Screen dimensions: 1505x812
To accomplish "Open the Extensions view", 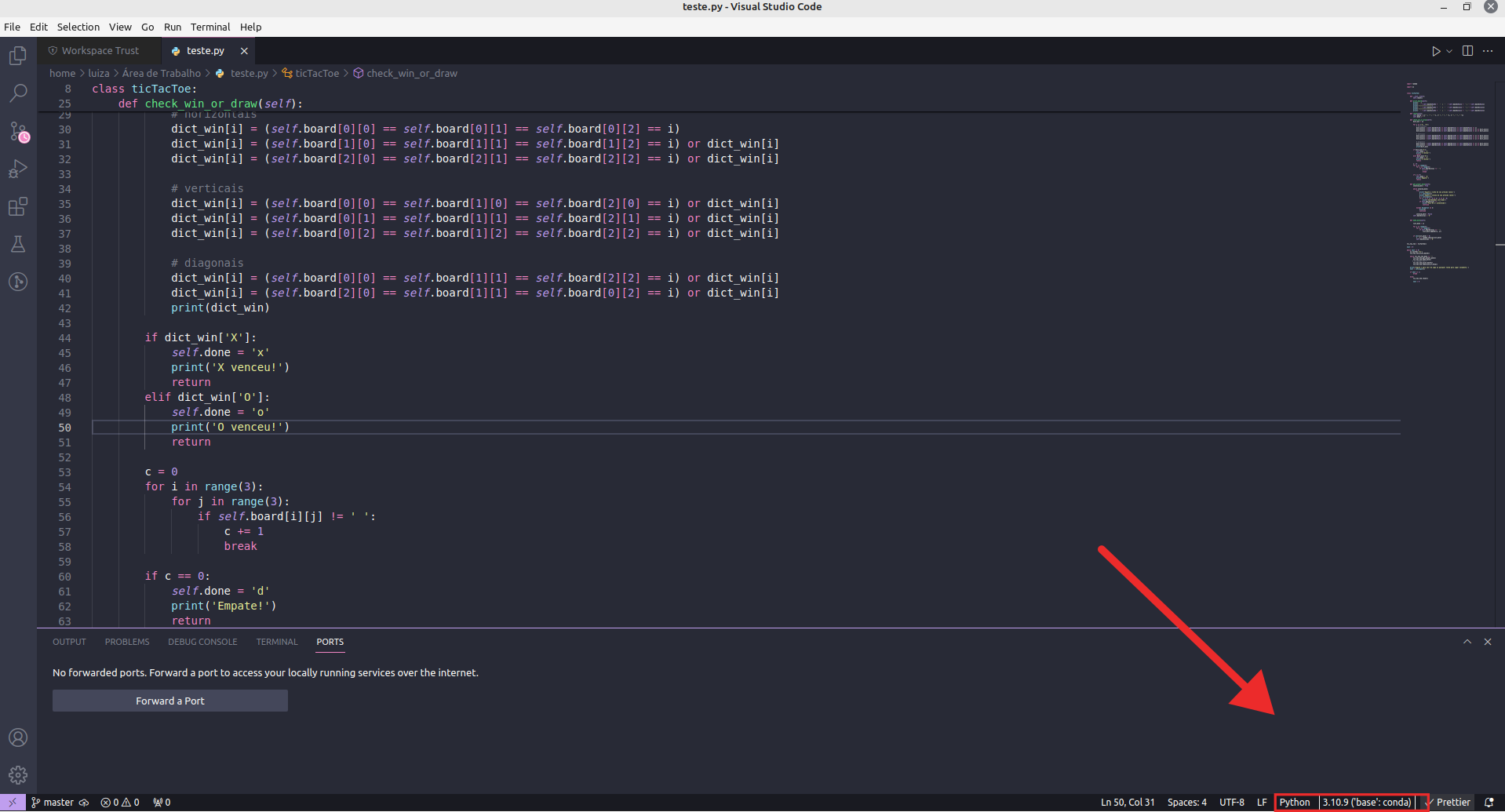I will click(18, 206).
